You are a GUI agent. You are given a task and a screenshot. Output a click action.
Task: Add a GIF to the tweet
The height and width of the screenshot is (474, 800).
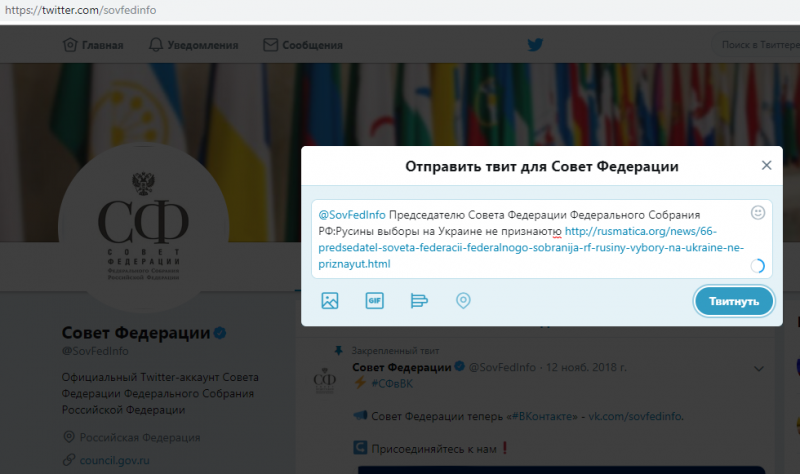(x=374, y=301)
